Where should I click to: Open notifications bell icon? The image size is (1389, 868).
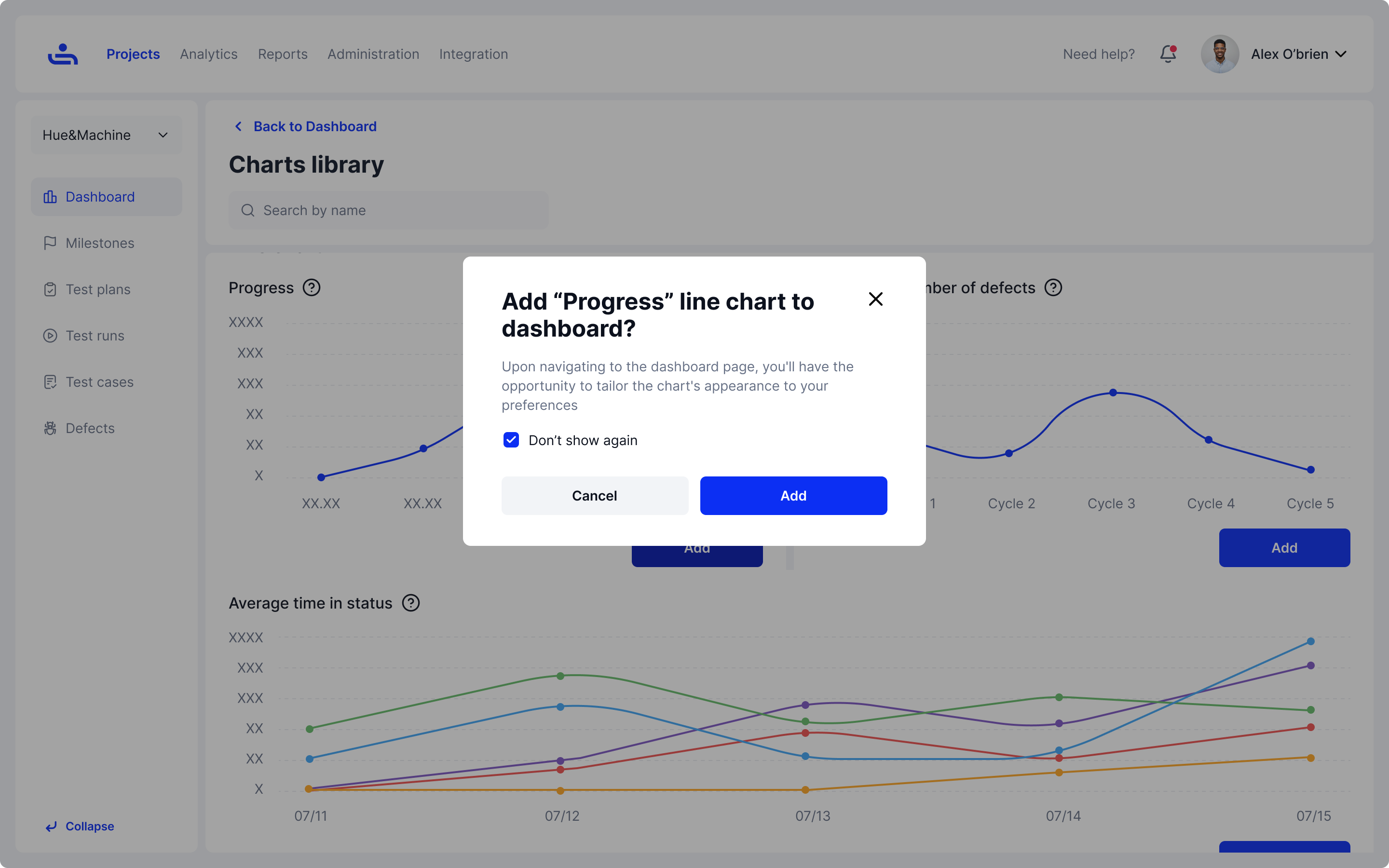click(x=1168, y=54)
